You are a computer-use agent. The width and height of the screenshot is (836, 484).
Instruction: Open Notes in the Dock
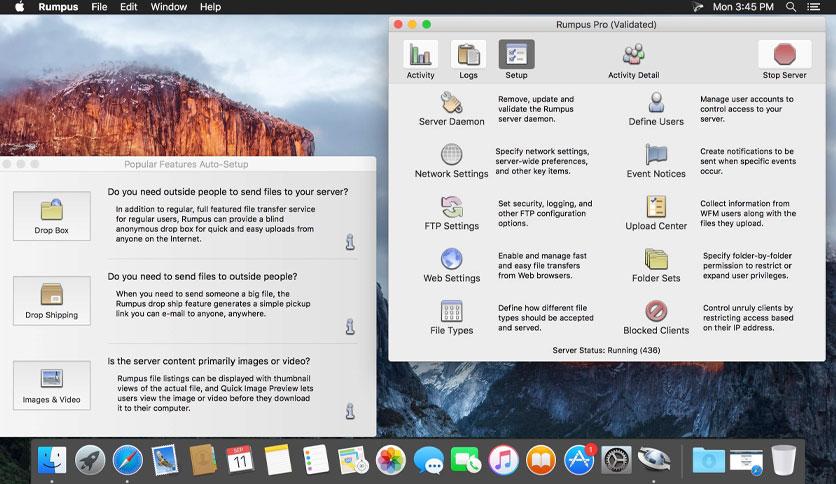click(x=278, y=459)
